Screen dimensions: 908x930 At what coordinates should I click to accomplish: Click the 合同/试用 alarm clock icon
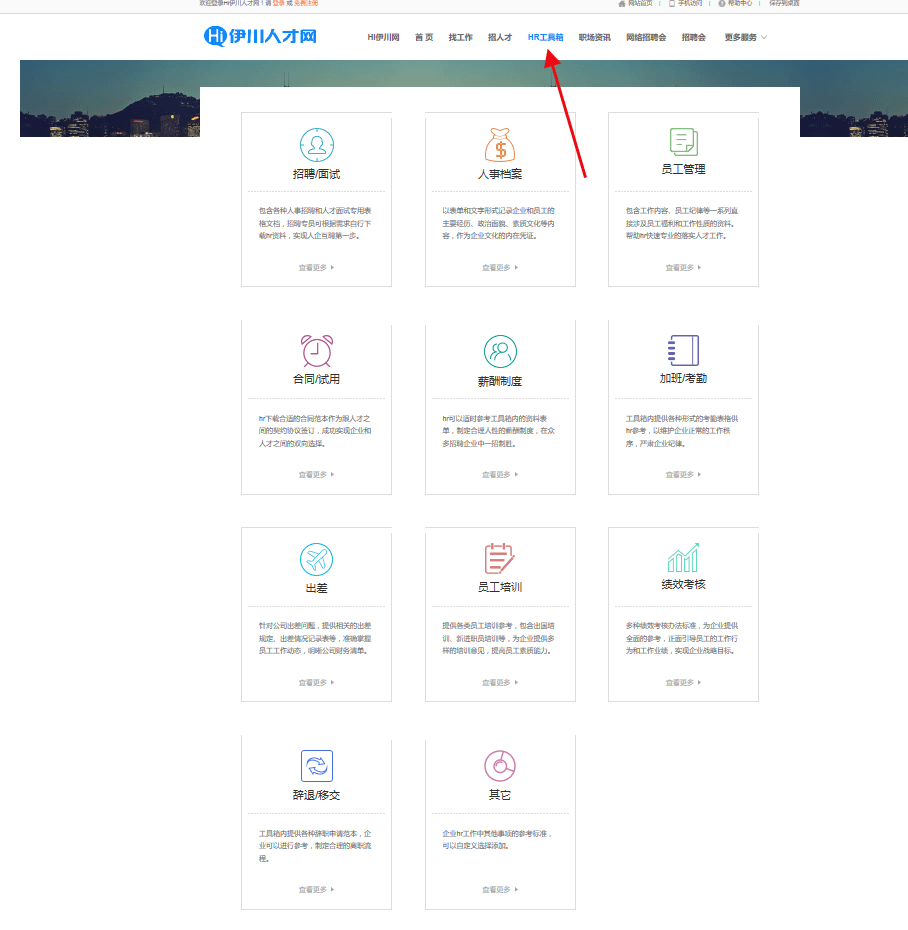click(316, 351)
